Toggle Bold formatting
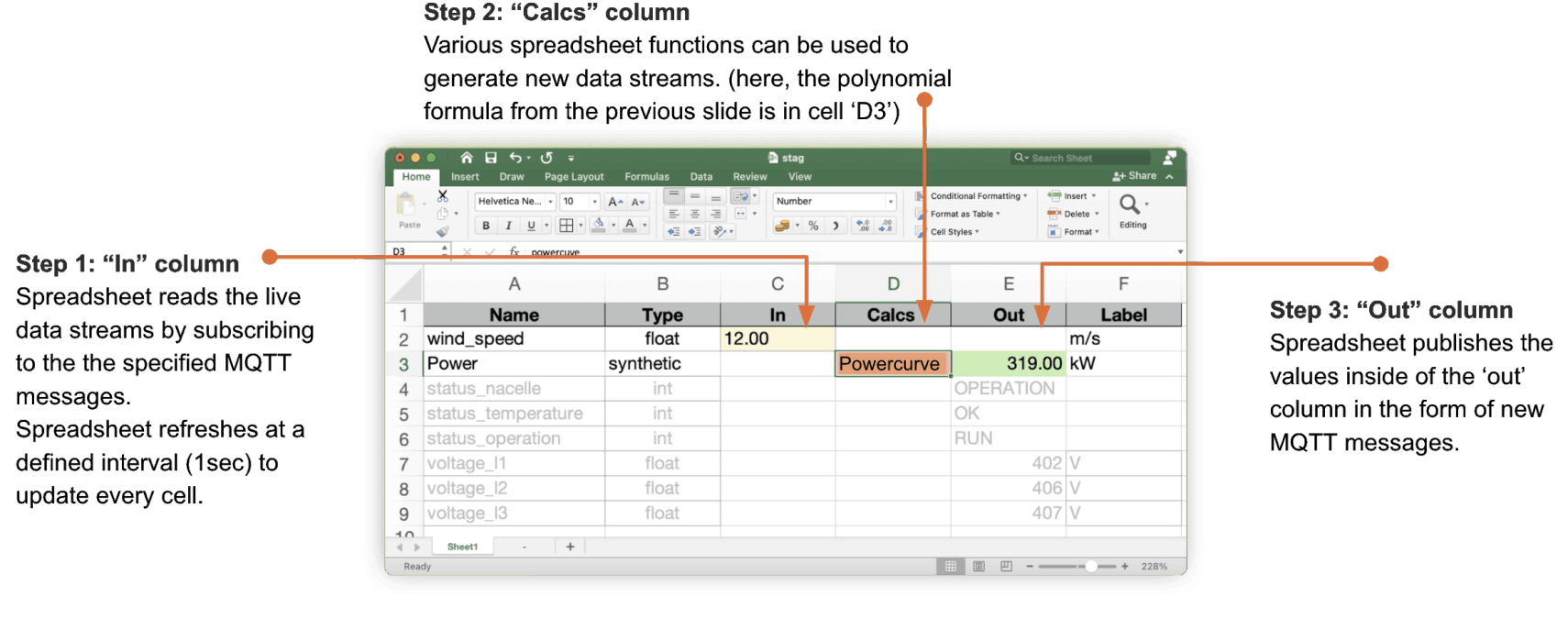 (486, 226)
